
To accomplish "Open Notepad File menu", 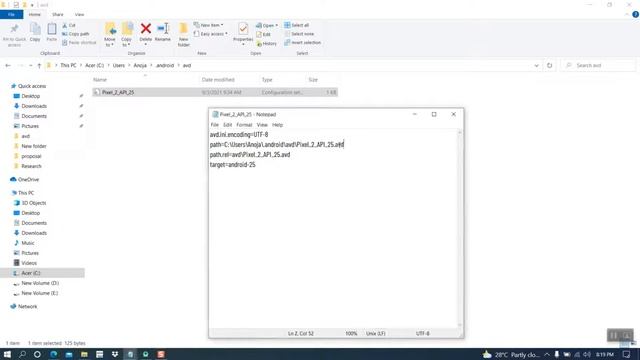I will [215, 125].
